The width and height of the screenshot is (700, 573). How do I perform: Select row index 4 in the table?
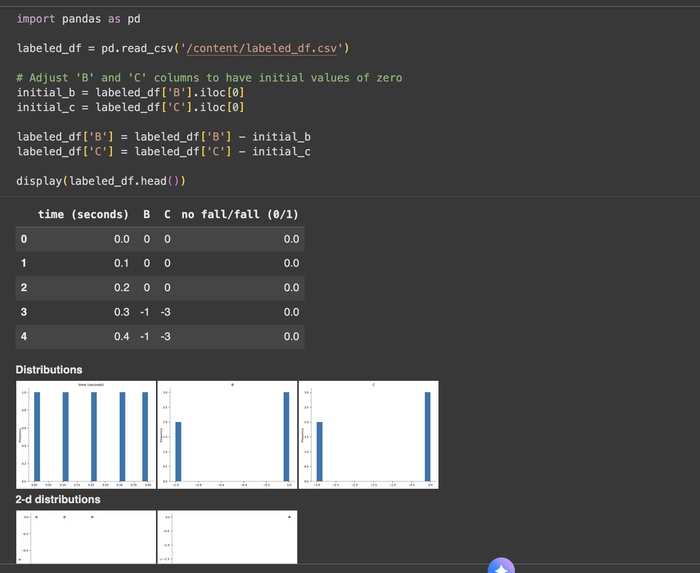click(x=24, y=336)
